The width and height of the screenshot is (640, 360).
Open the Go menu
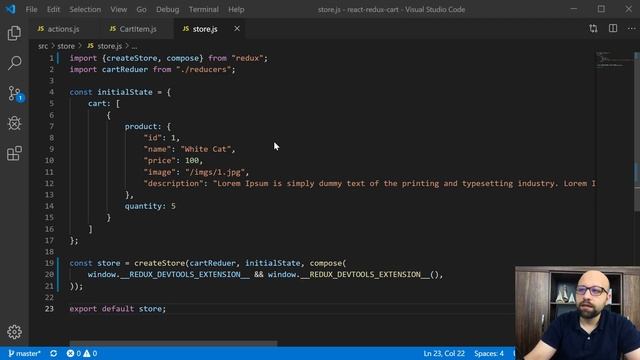tap(141, 9)
